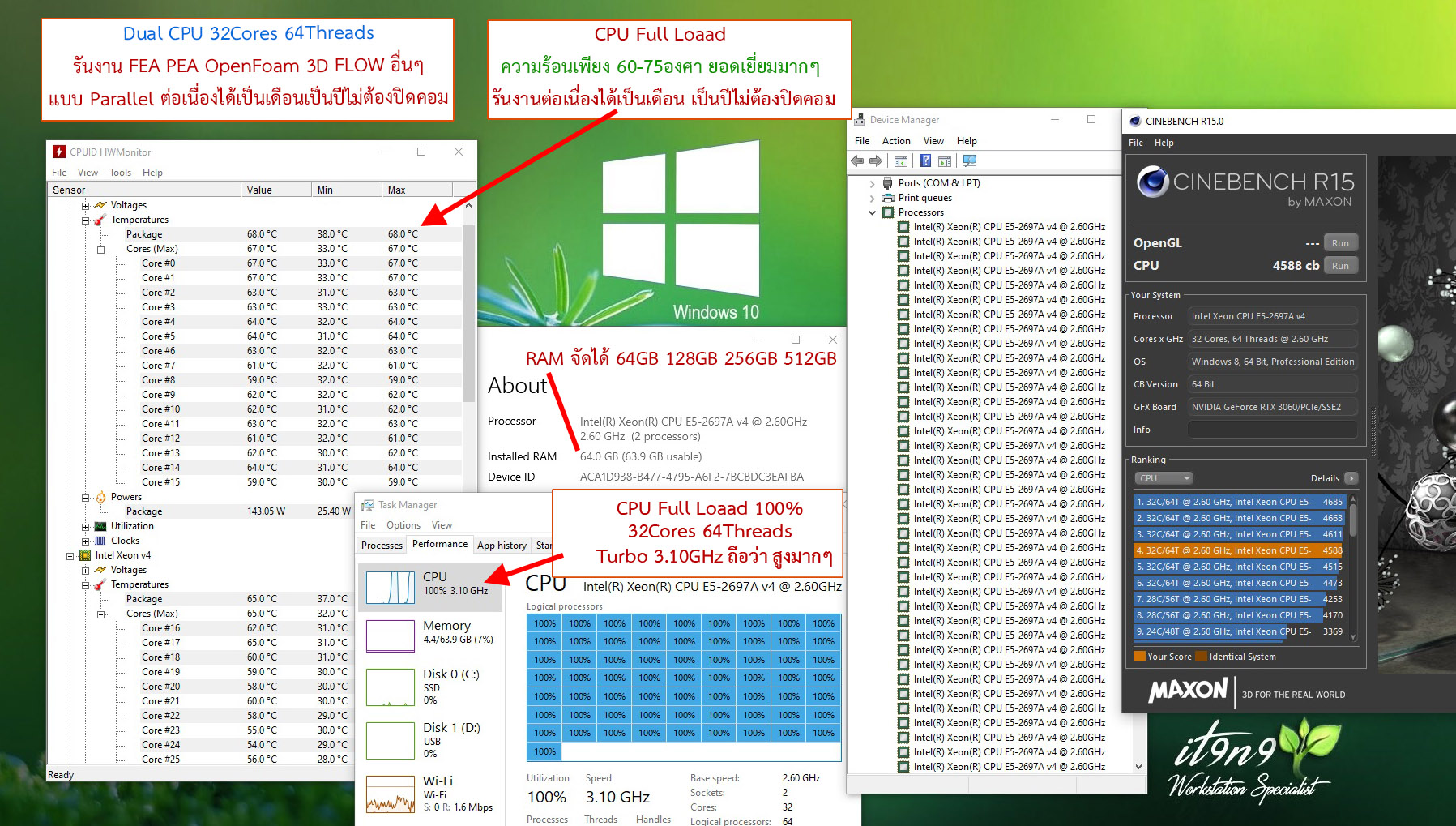This screenshot has height=826, width=1456.
Task: Click the Device ID value in the About window
Action: tap(691, 477)
